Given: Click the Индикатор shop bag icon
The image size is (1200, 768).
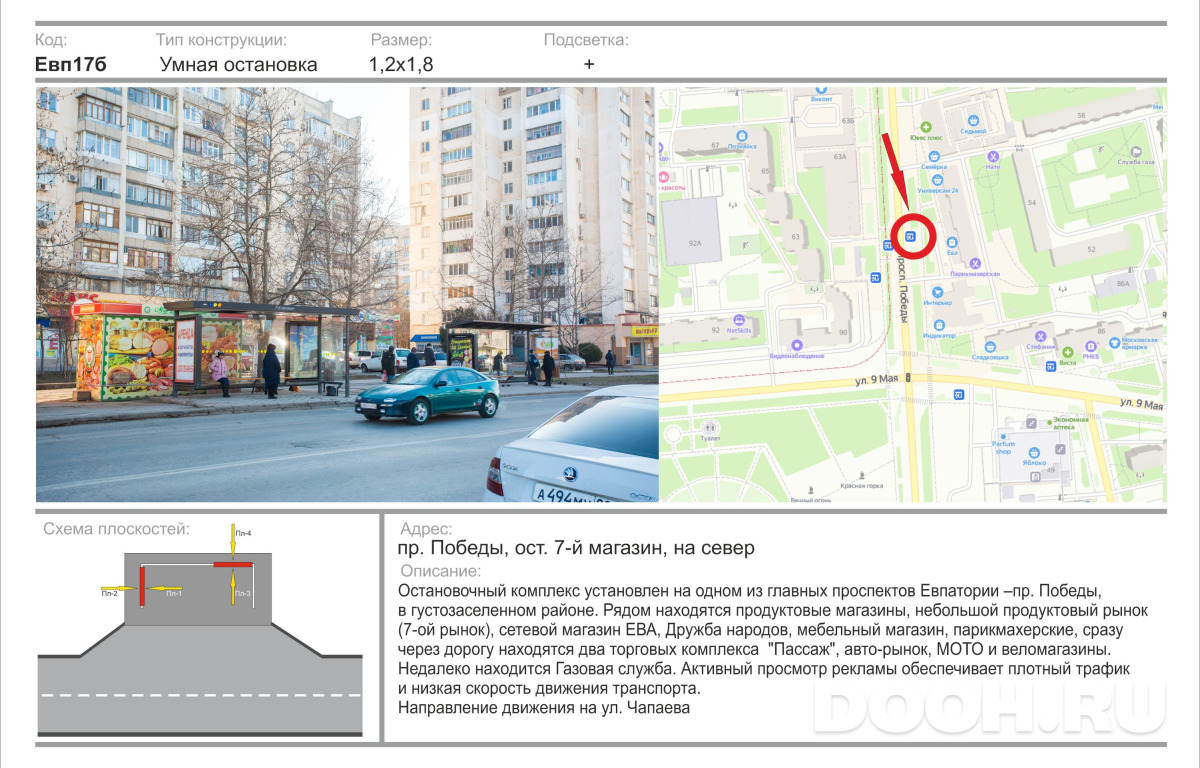Looking at the screenshot, I should 939,325.
